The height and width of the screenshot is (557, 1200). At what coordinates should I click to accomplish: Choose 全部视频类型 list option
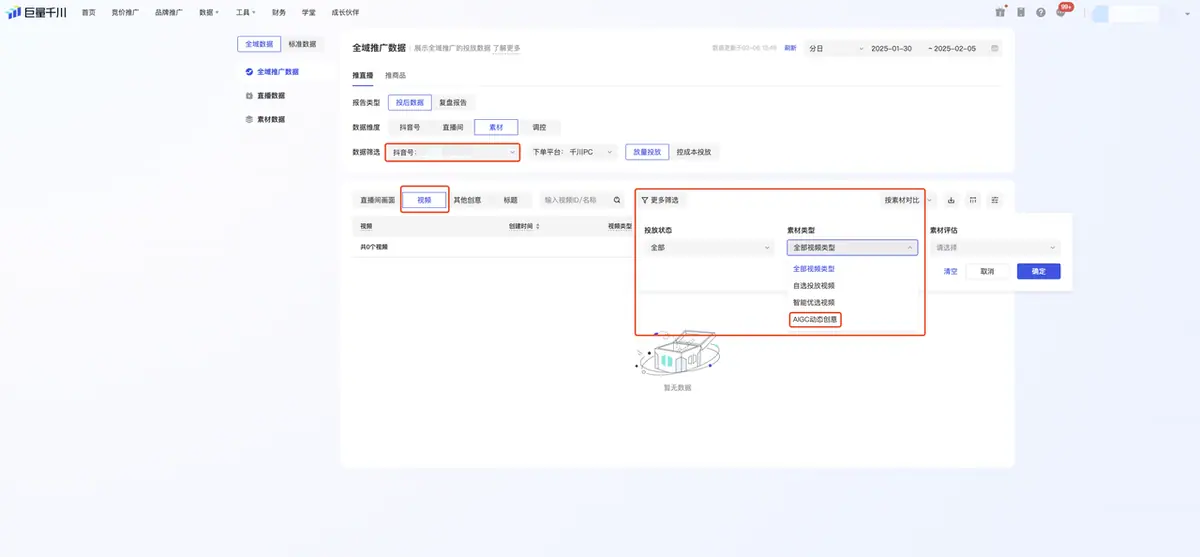(x=814, y=269)
